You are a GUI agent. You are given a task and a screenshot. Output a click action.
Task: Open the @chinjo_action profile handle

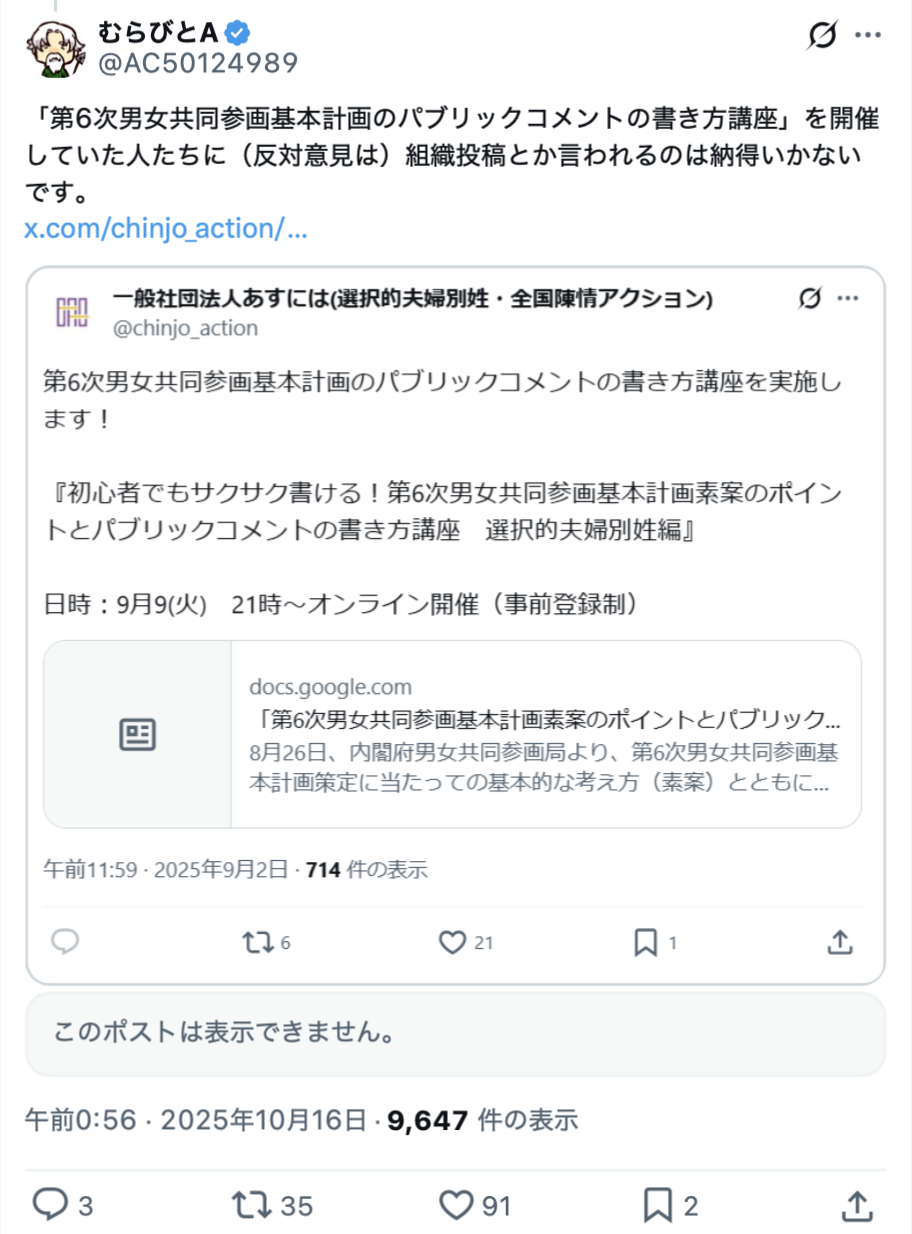[185, 328]
